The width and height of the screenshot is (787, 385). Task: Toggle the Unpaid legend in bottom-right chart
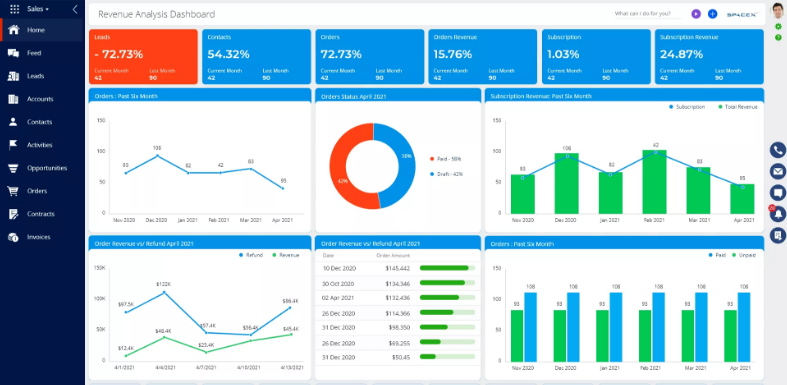click(x=744, y=255)
